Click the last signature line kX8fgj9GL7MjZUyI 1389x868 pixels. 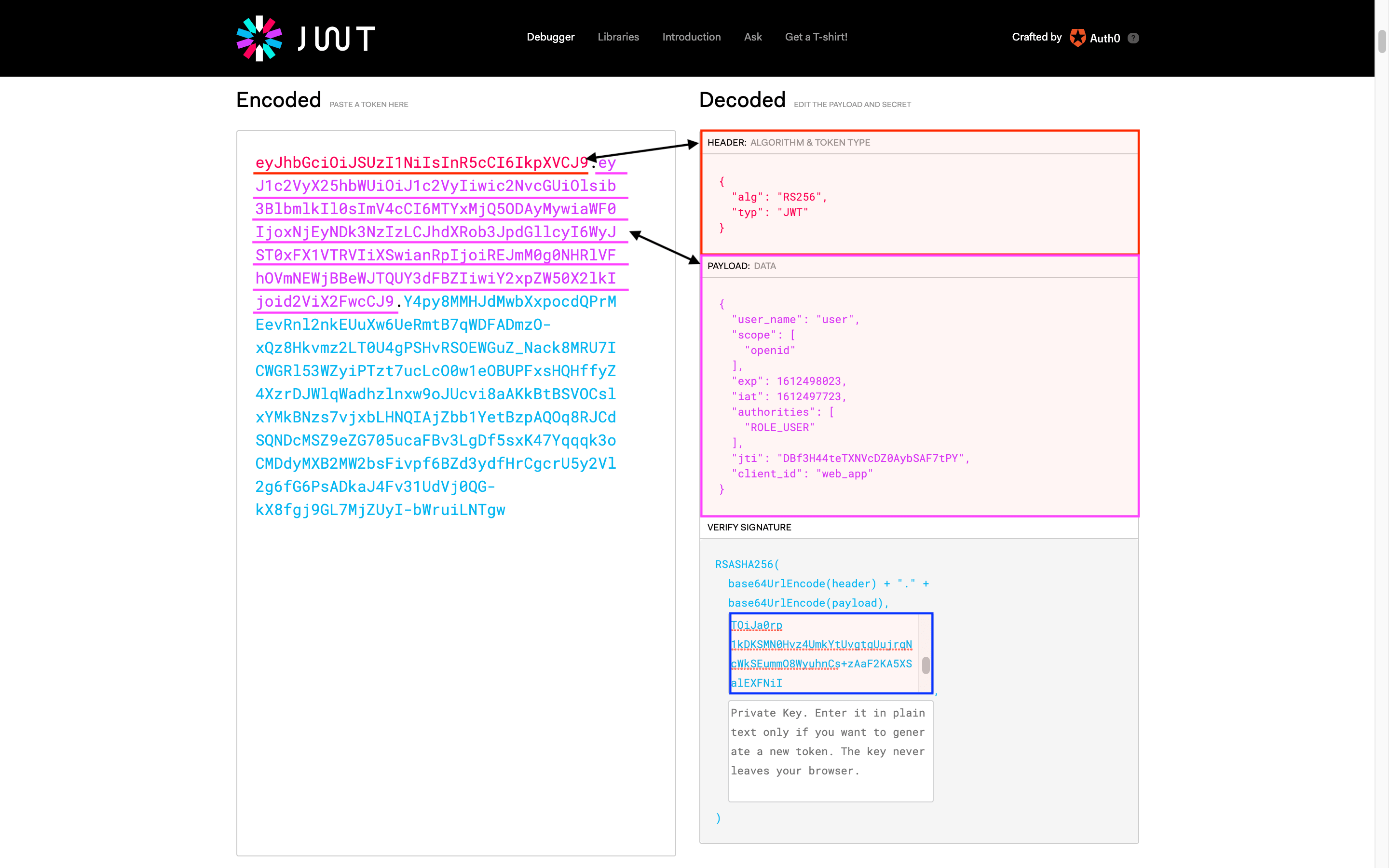coord(380,510)
